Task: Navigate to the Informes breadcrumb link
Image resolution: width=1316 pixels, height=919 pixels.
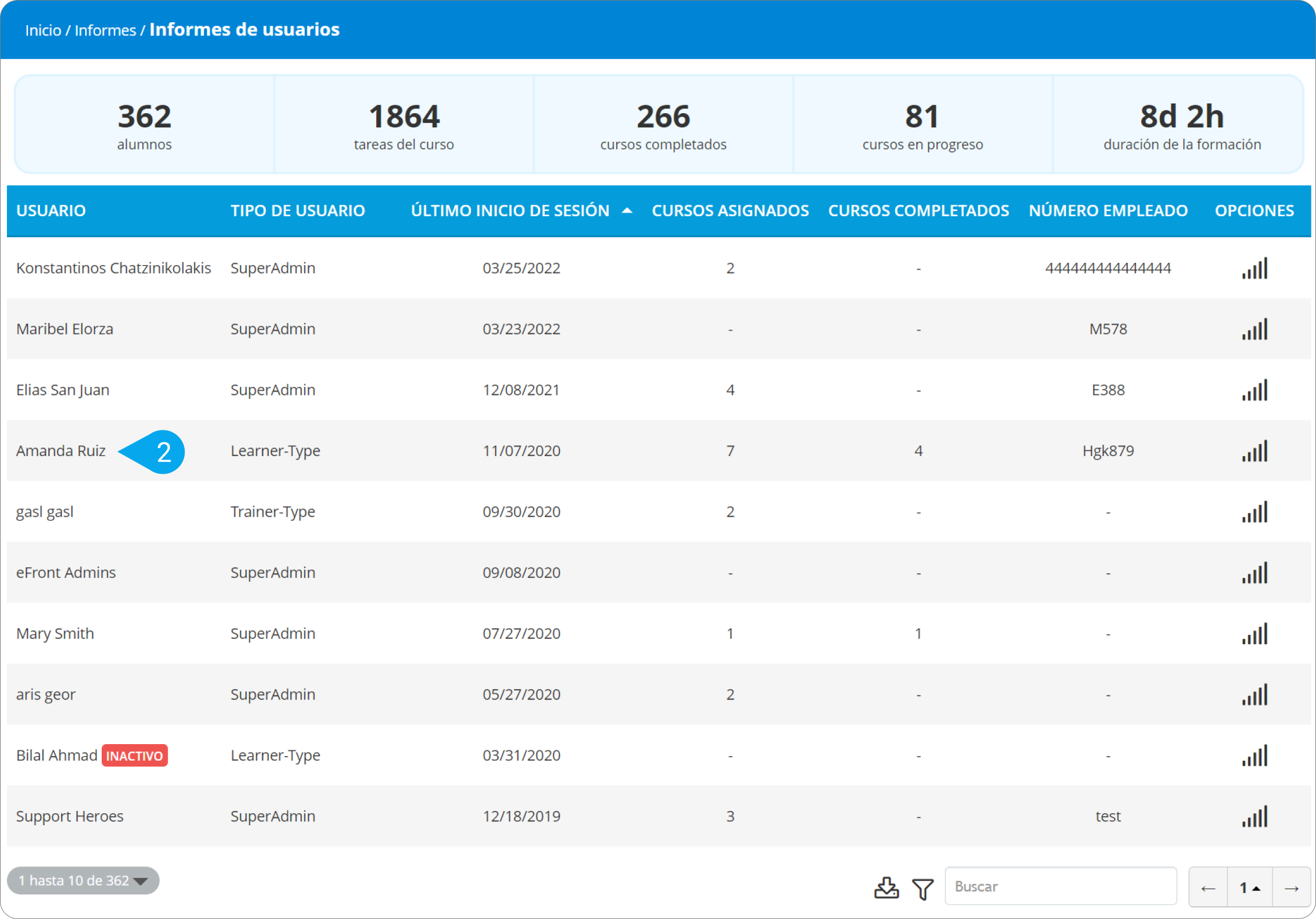Action: tap(105, 30)
